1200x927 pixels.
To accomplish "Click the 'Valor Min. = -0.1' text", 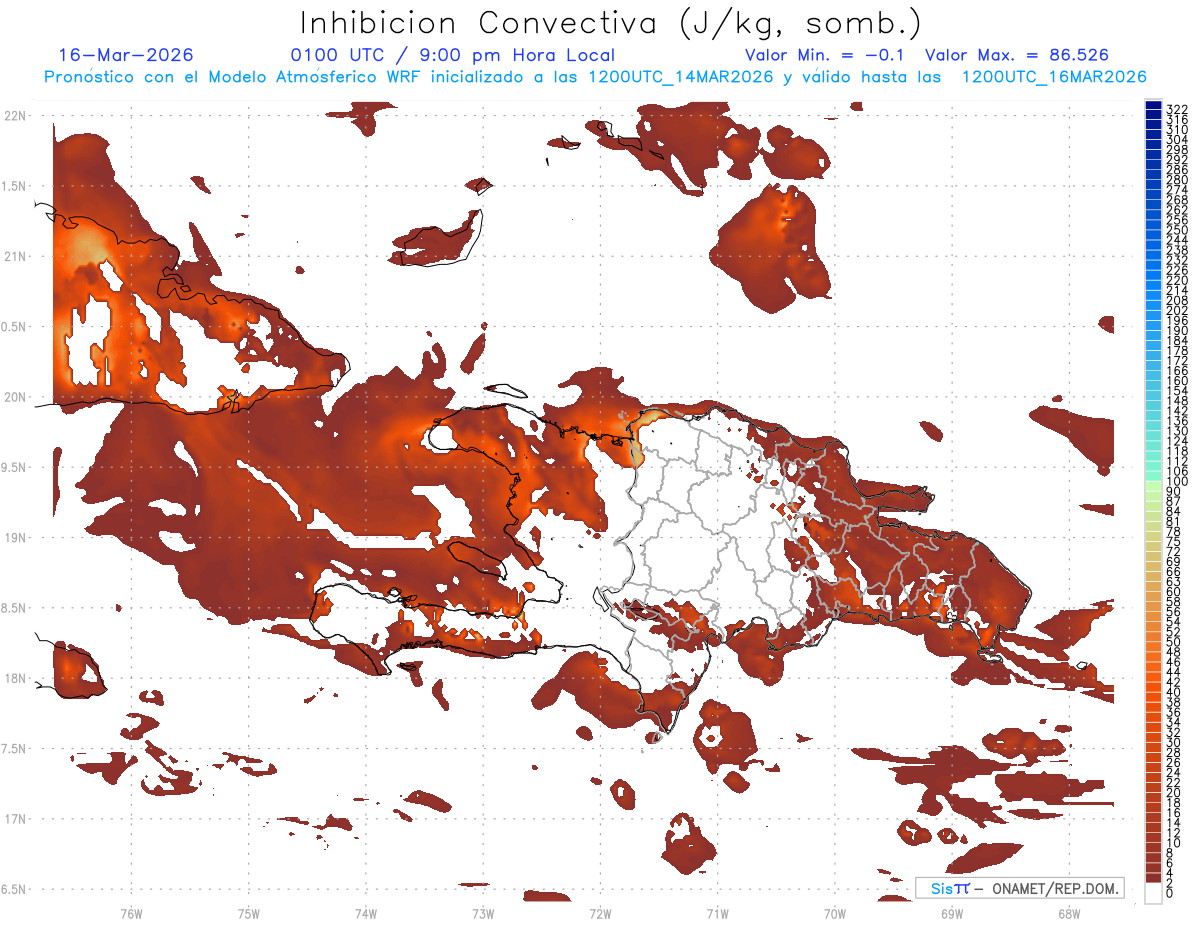I will (x=824, y=55).
